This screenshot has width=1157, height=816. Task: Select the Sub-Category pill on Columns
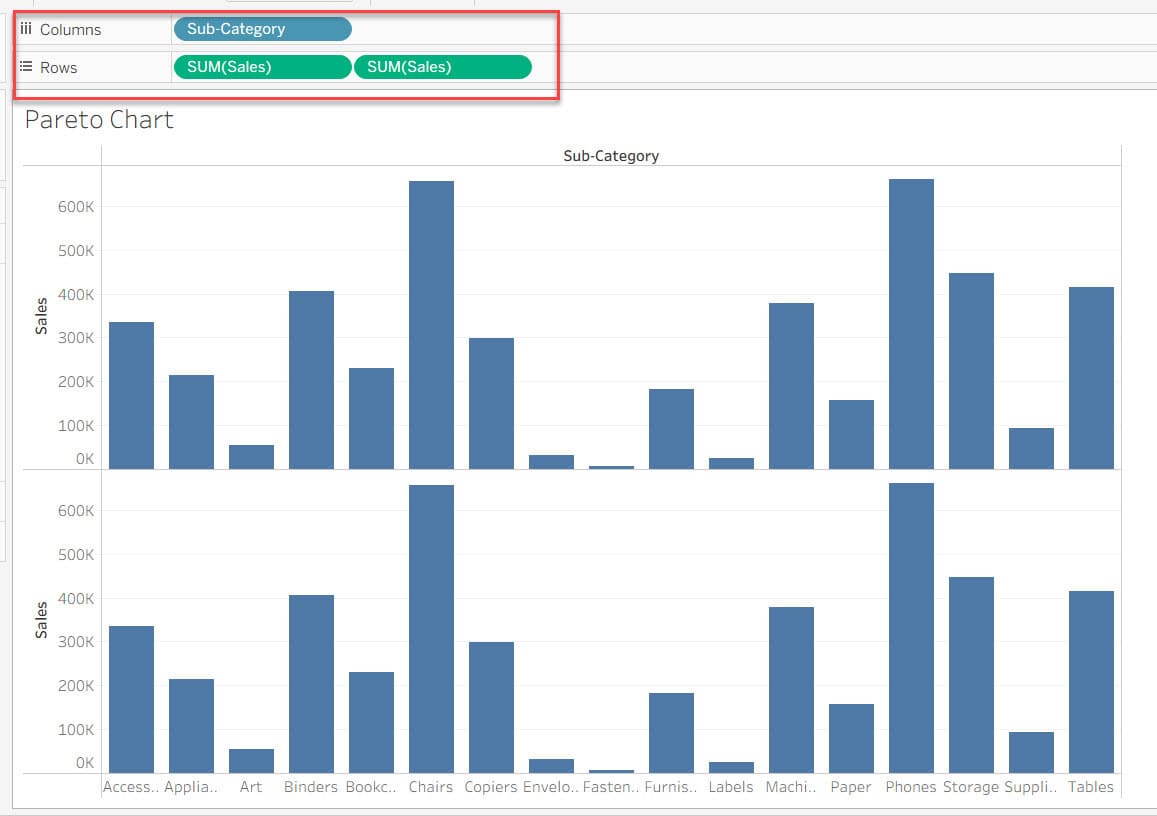[x=262, y=29]
